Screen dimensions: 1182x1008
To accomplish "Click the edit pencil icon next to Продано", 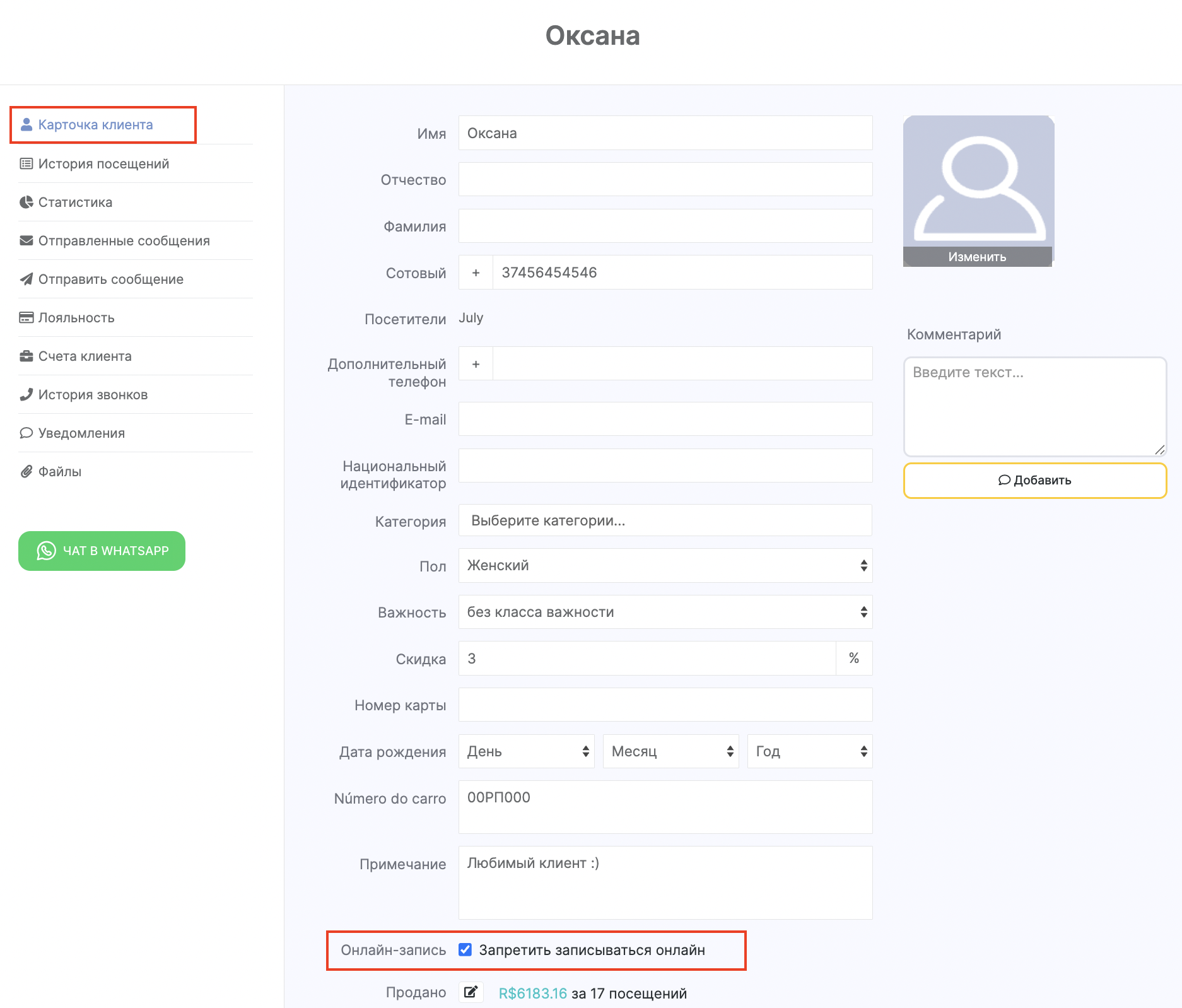I will click(x=471, y=992).
